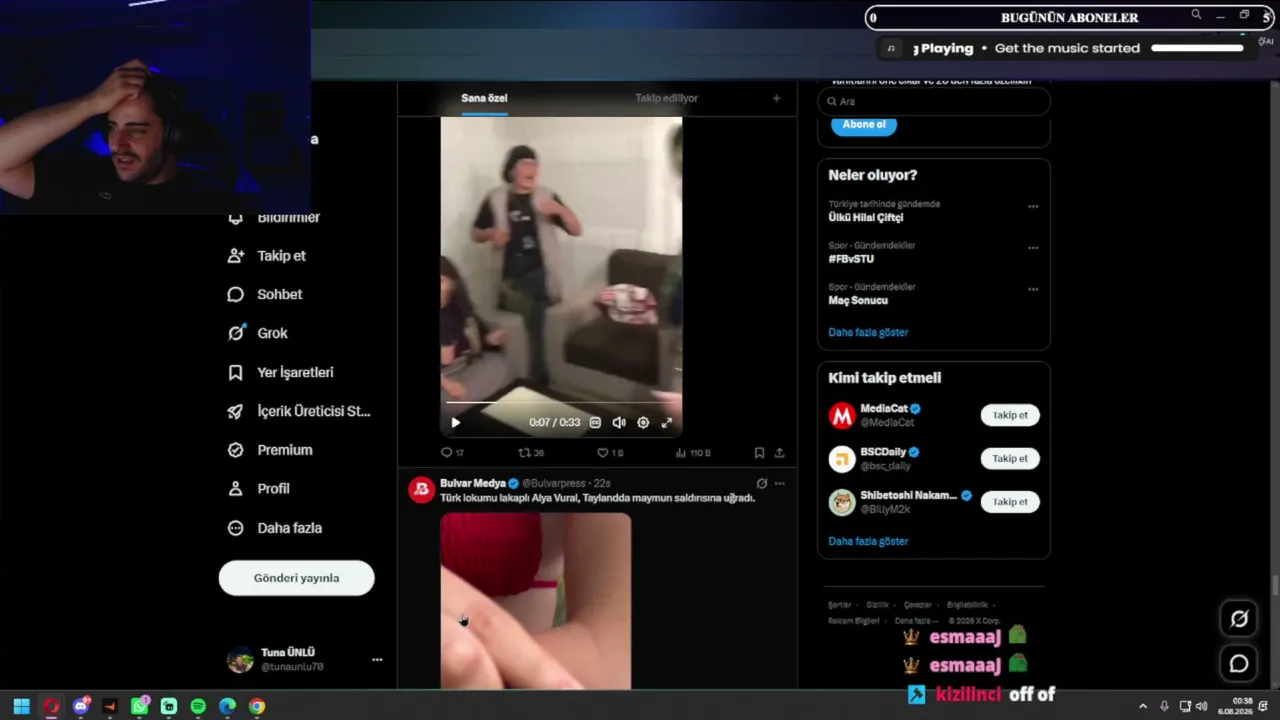Open Yer İşaretleri bookmark icon
This screenshot has width=1280, height=720.
[x=236, y=372]
